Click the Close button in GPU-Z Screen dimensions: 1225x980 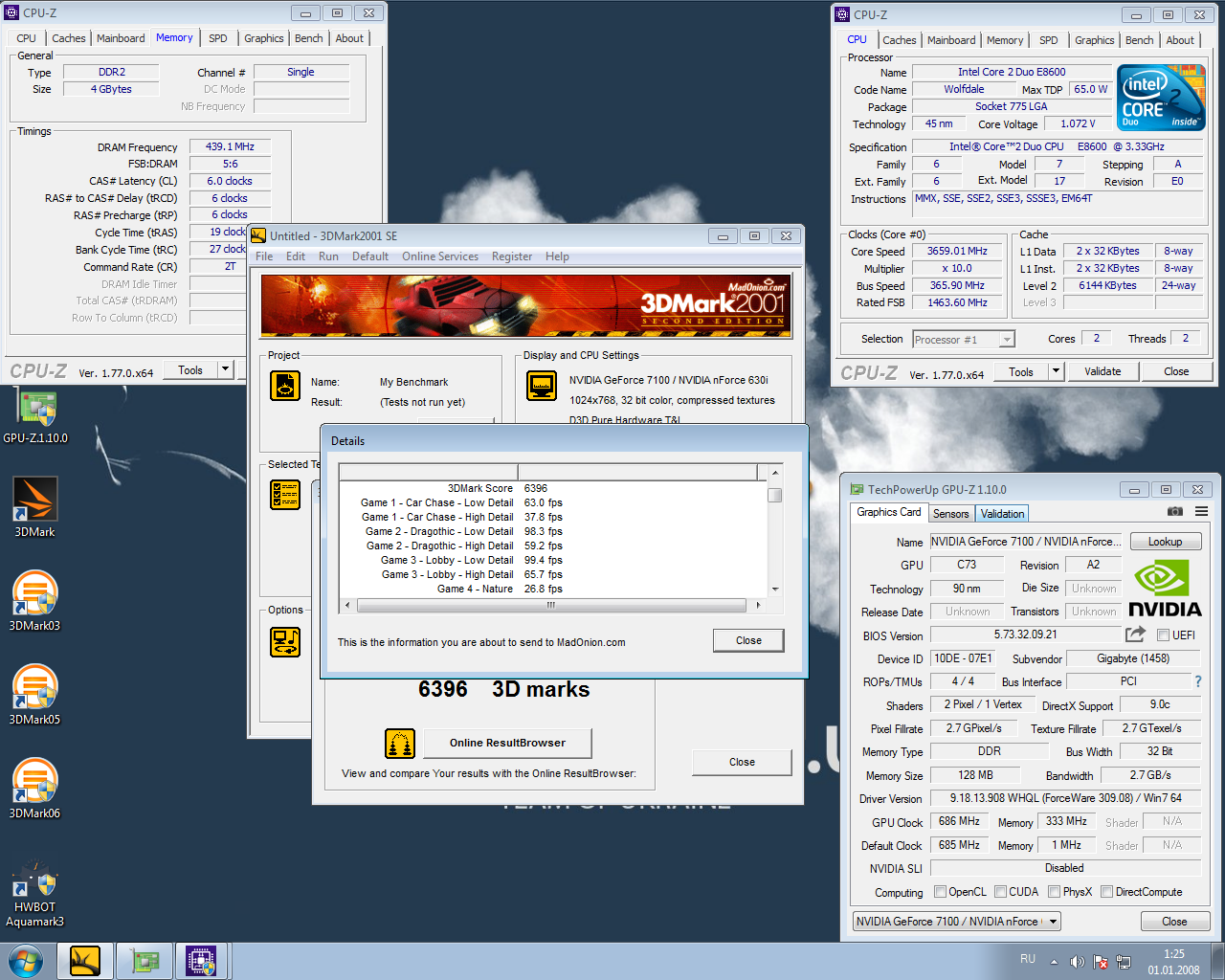(x=1174, y=922)
